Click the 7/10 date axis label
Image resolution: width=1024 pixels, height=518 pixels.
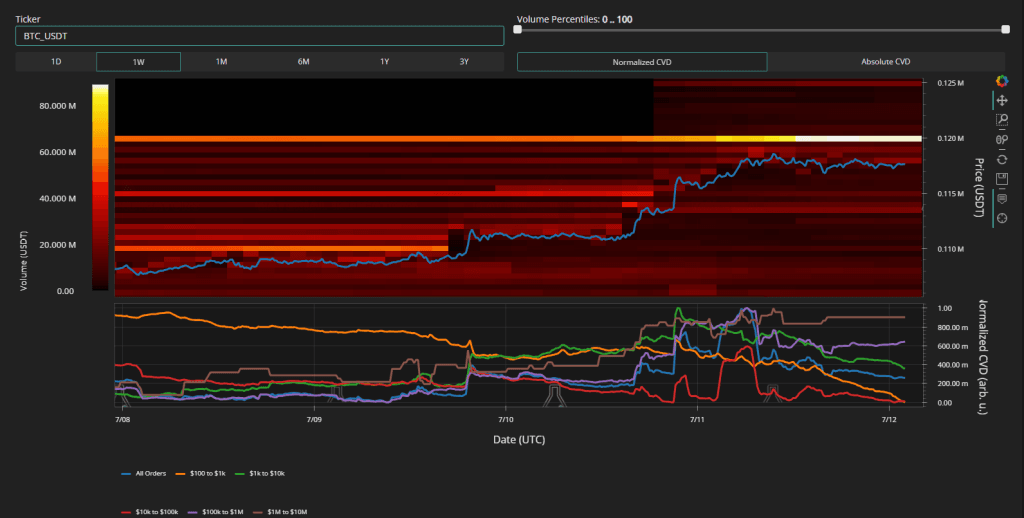click(505, 419)
